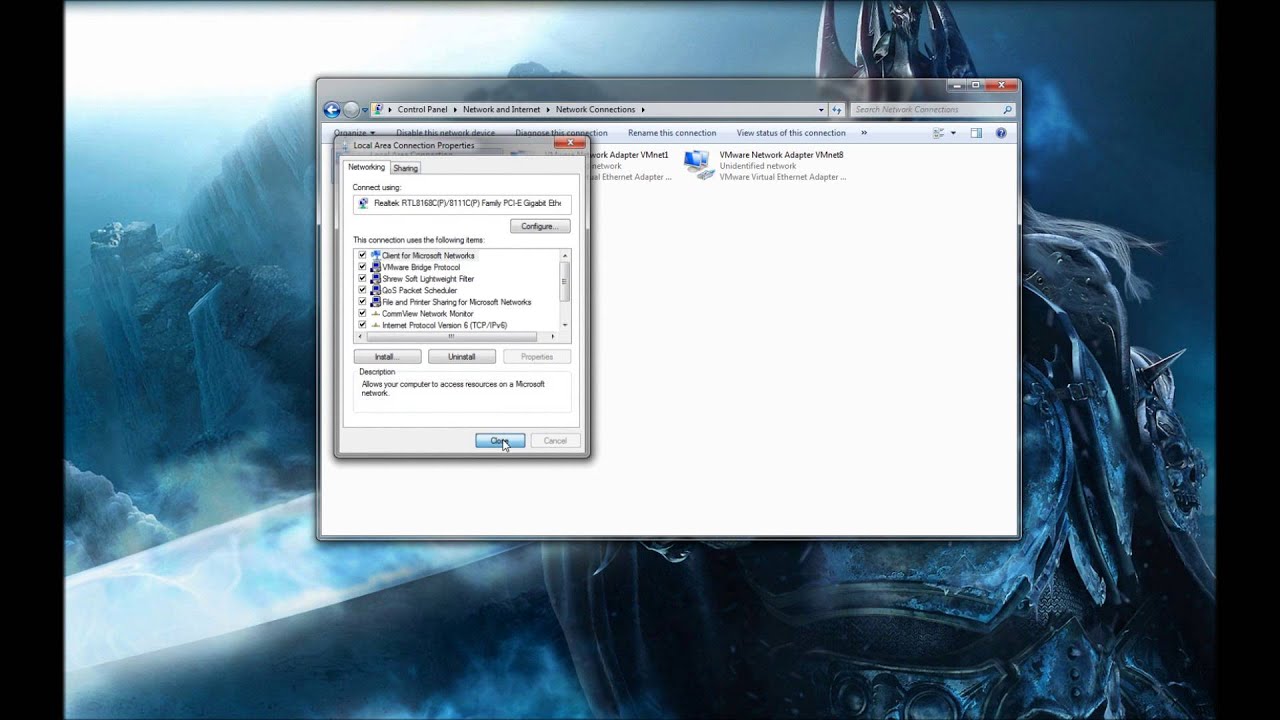Click the items list horizontal scrollbar thumb
The width and height of the screenshot is (1280, 720).
[450, 337]
